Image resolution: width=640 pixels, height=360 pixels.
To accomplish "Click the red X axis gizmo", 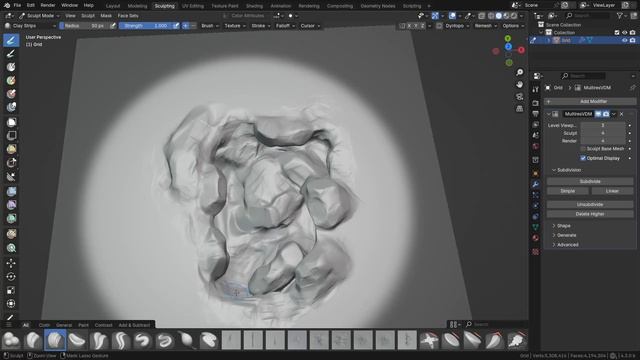I will [521, 50].
